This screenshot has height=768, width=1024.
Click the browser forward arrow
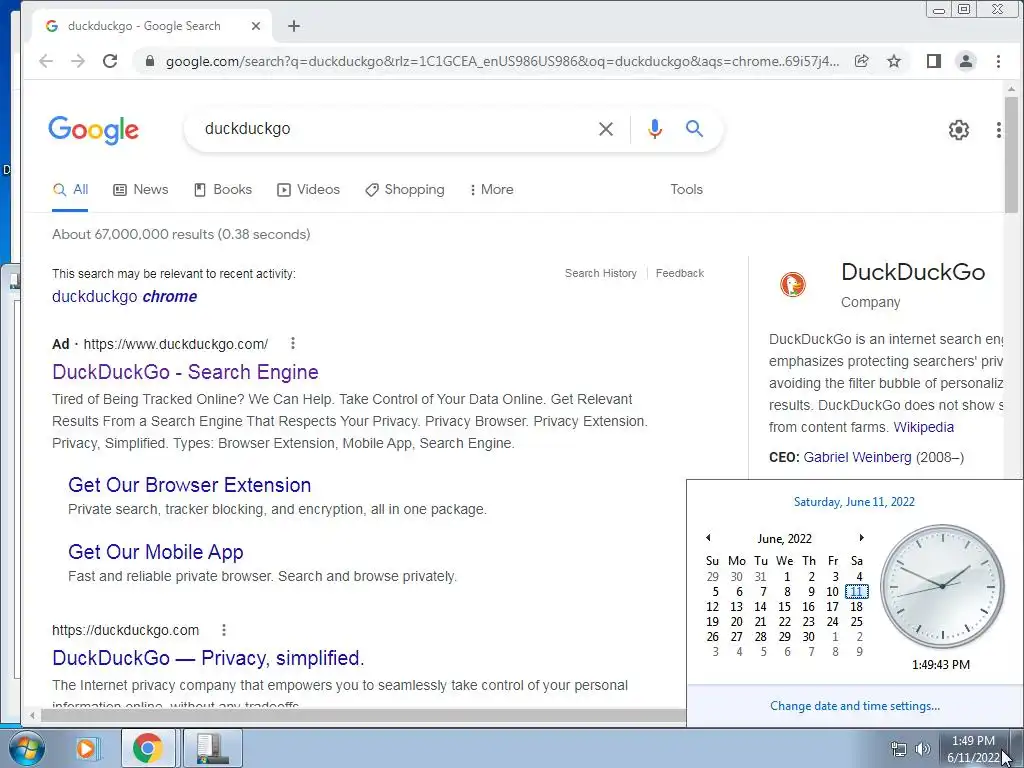[x=78, y=61]
